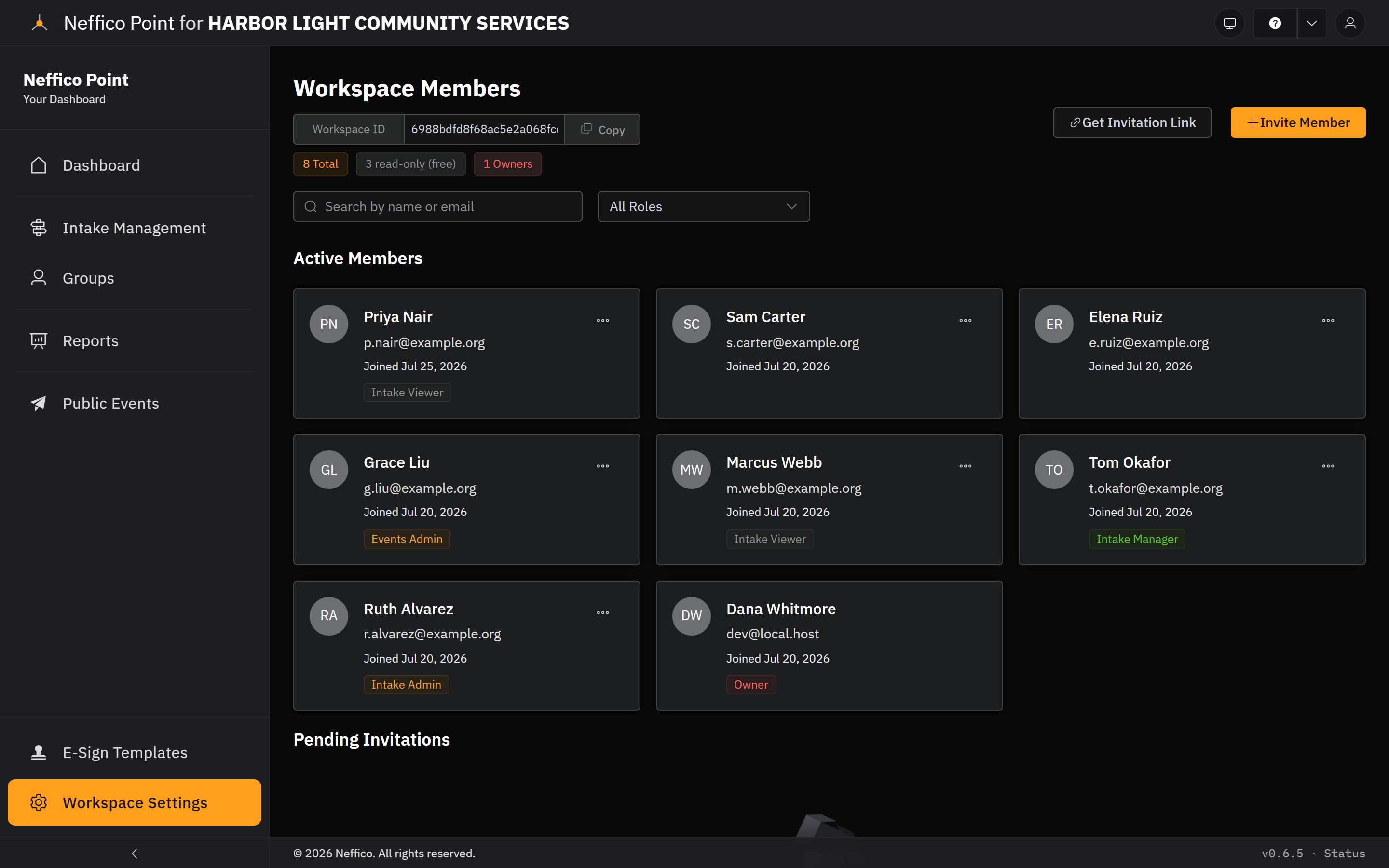1389x868 pixels.
Task: Open Public Events page
Action: (x=135, y=403)
